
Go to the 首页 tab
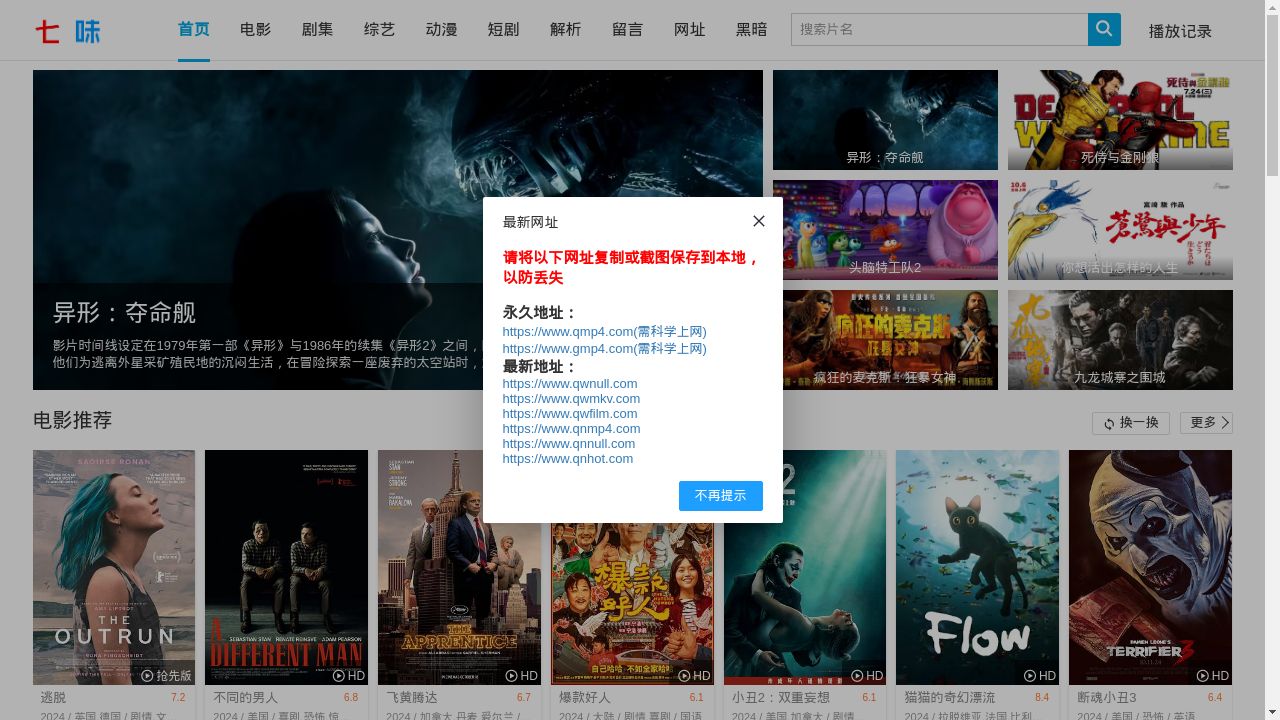[x=194, y=30]
